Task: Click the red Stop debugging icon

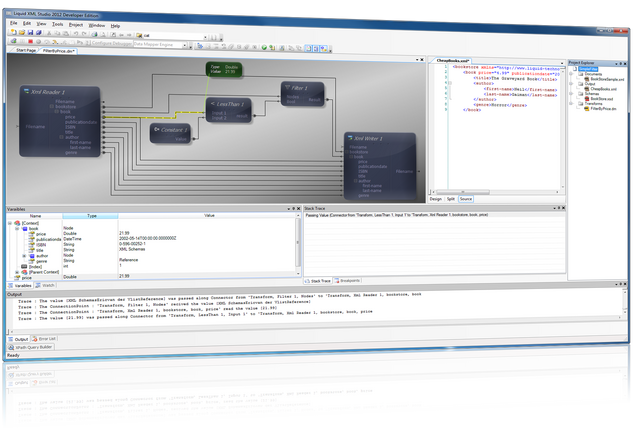Action: click(30, 41)
